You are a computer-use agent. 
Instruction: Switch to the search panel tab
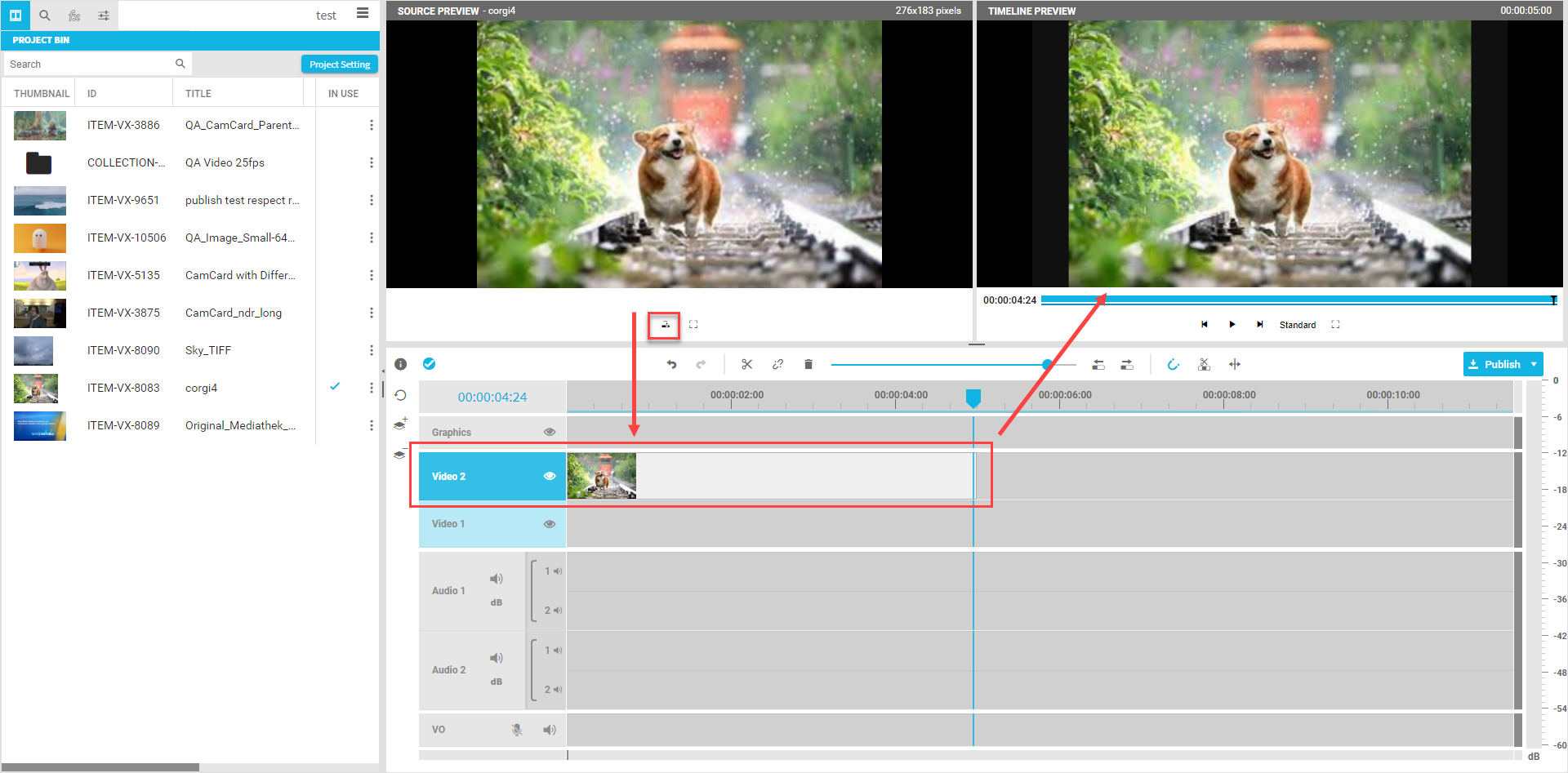45,16
